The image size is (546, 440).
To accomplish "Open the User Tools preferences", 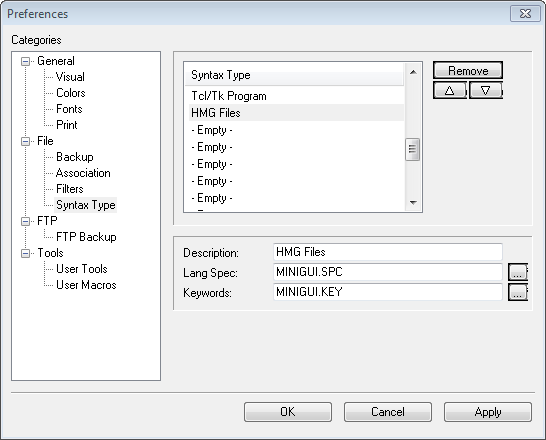I will [81, 269].
